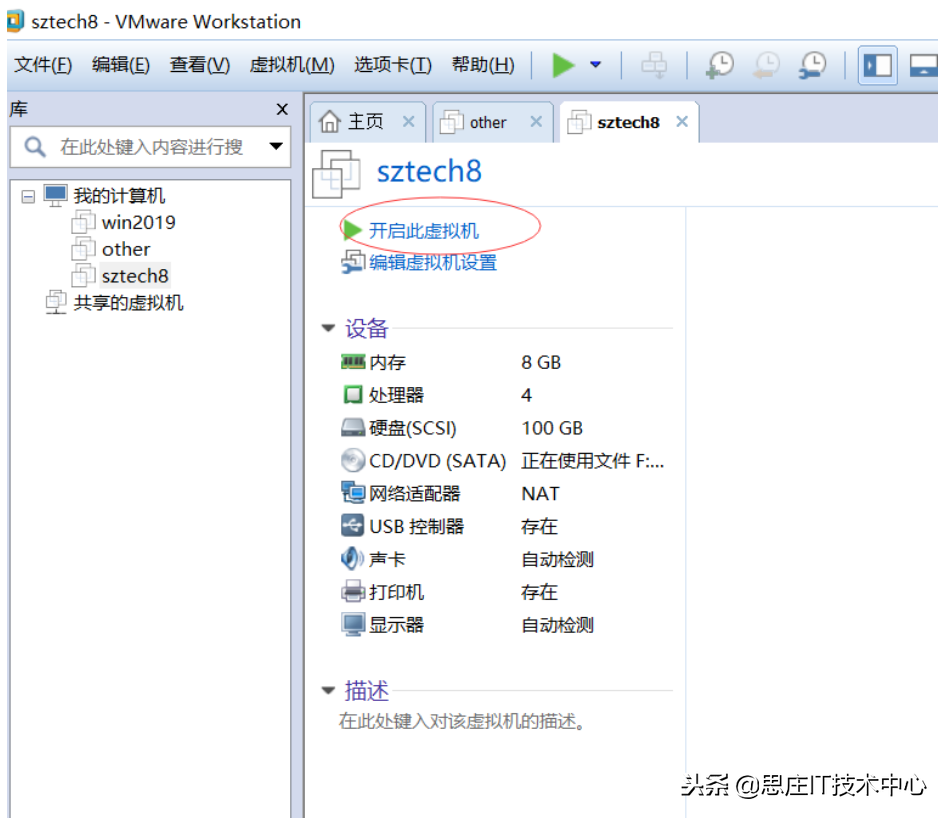Open sound settings via the 声卡 icon
This screenshot has width=948, height=818.
[x=354, y=558]
